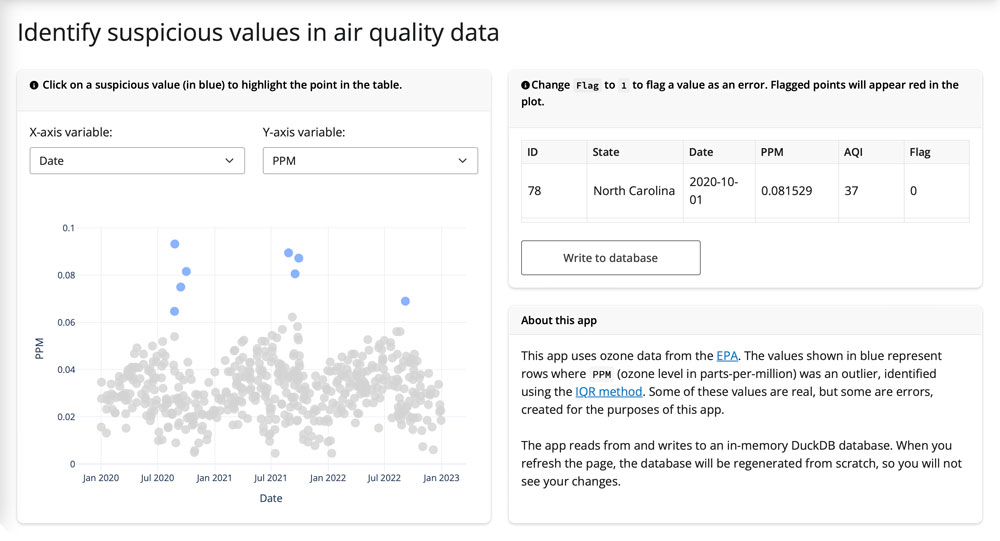Open the X-axis variable dropdown
Viewport: 1000px width, 541px height.
point(137,161)
